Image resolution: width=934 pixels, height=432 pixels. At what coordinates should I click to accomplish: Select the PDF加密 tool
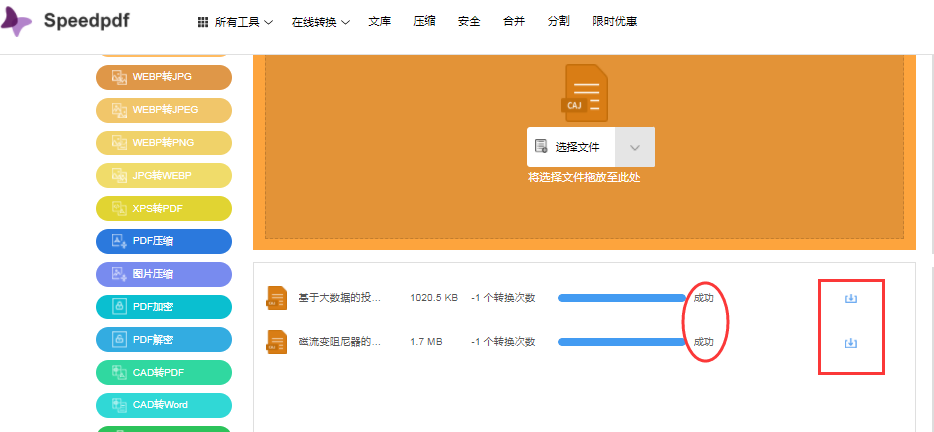click(164, 307)
